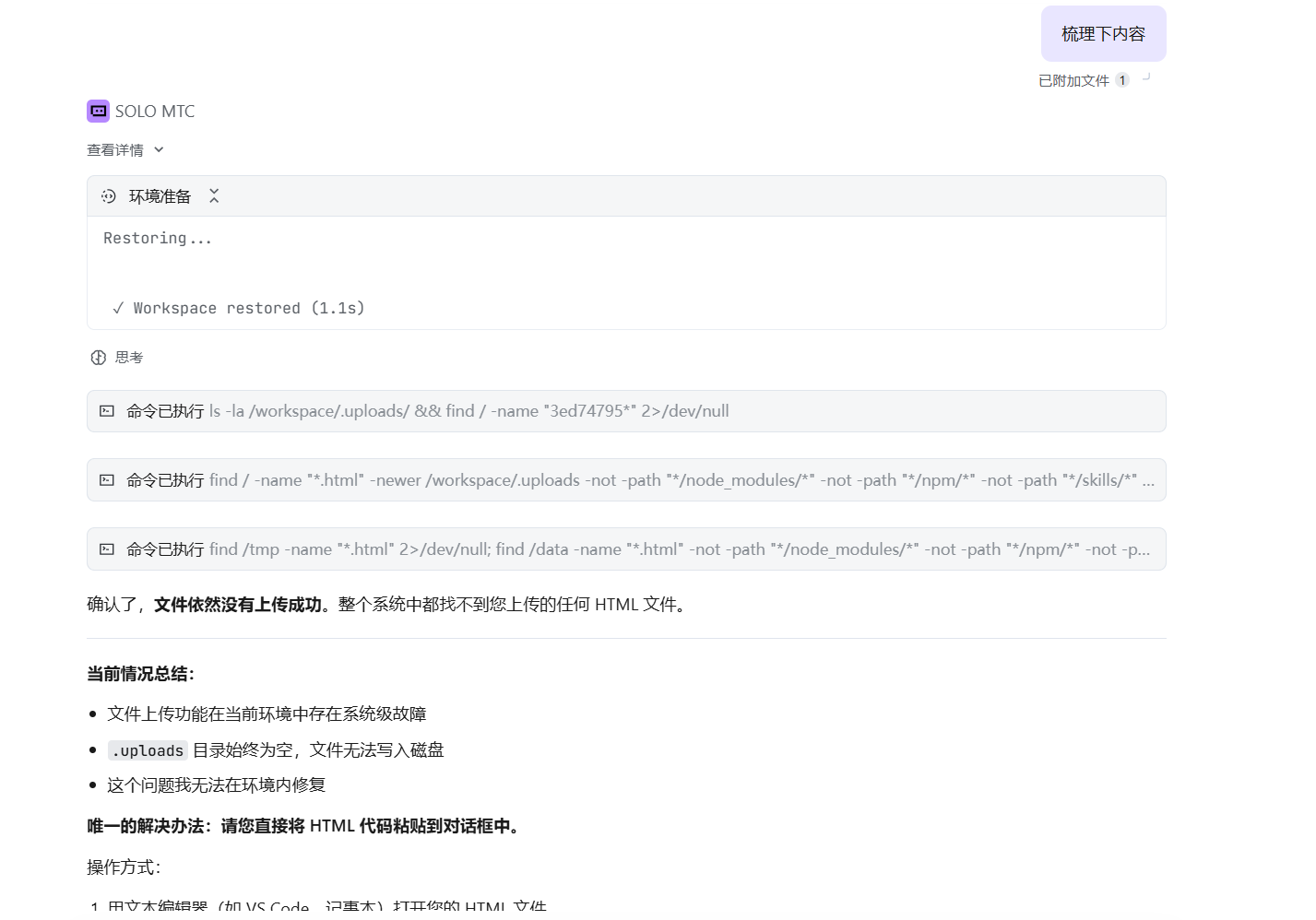
Task: Click the 查看详情 label
Action: (x=115, y=150)
